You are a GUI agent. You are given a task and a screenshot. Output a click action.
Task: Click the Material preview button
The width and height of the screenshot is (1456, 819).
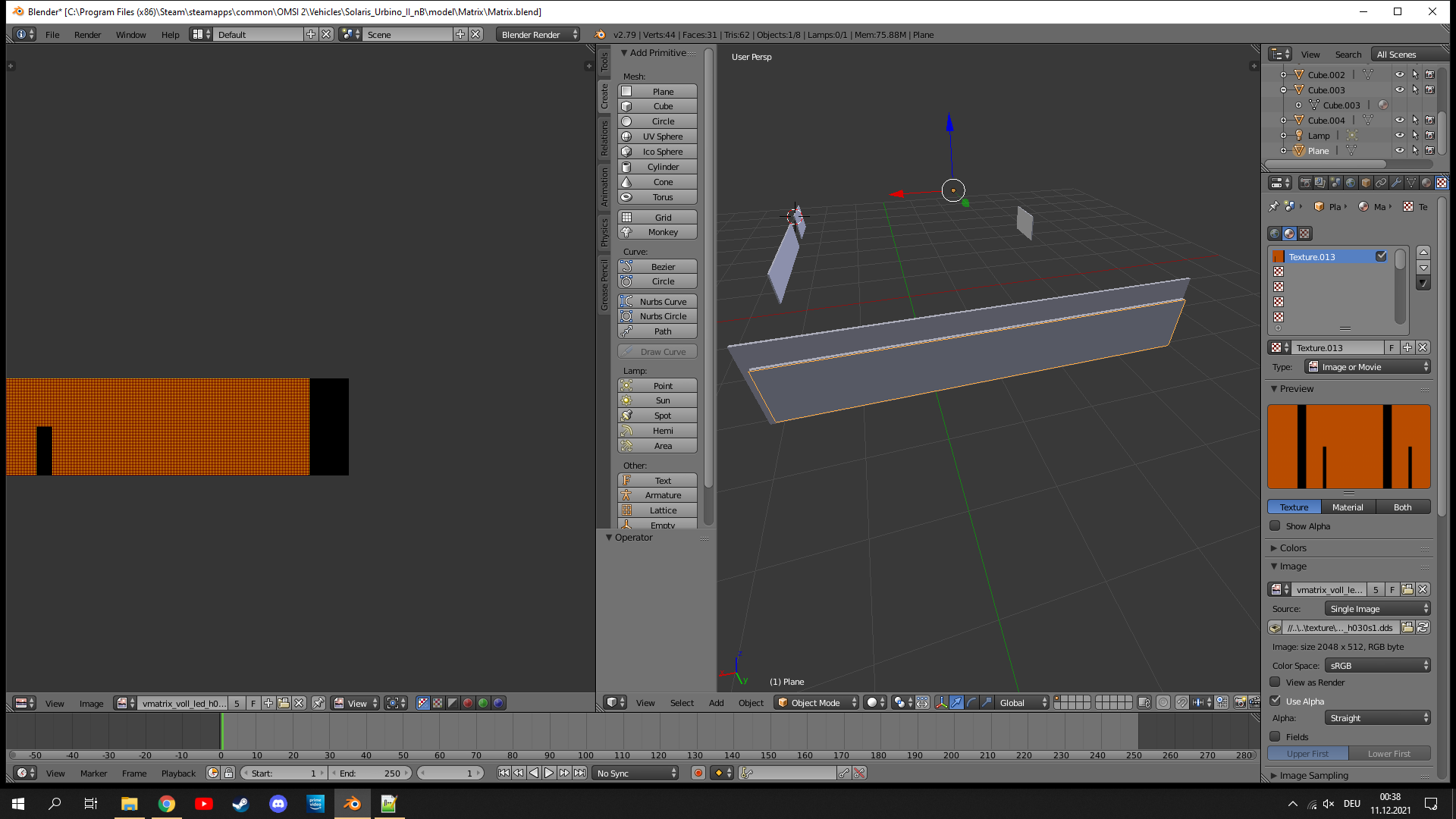click(1347, 507)
